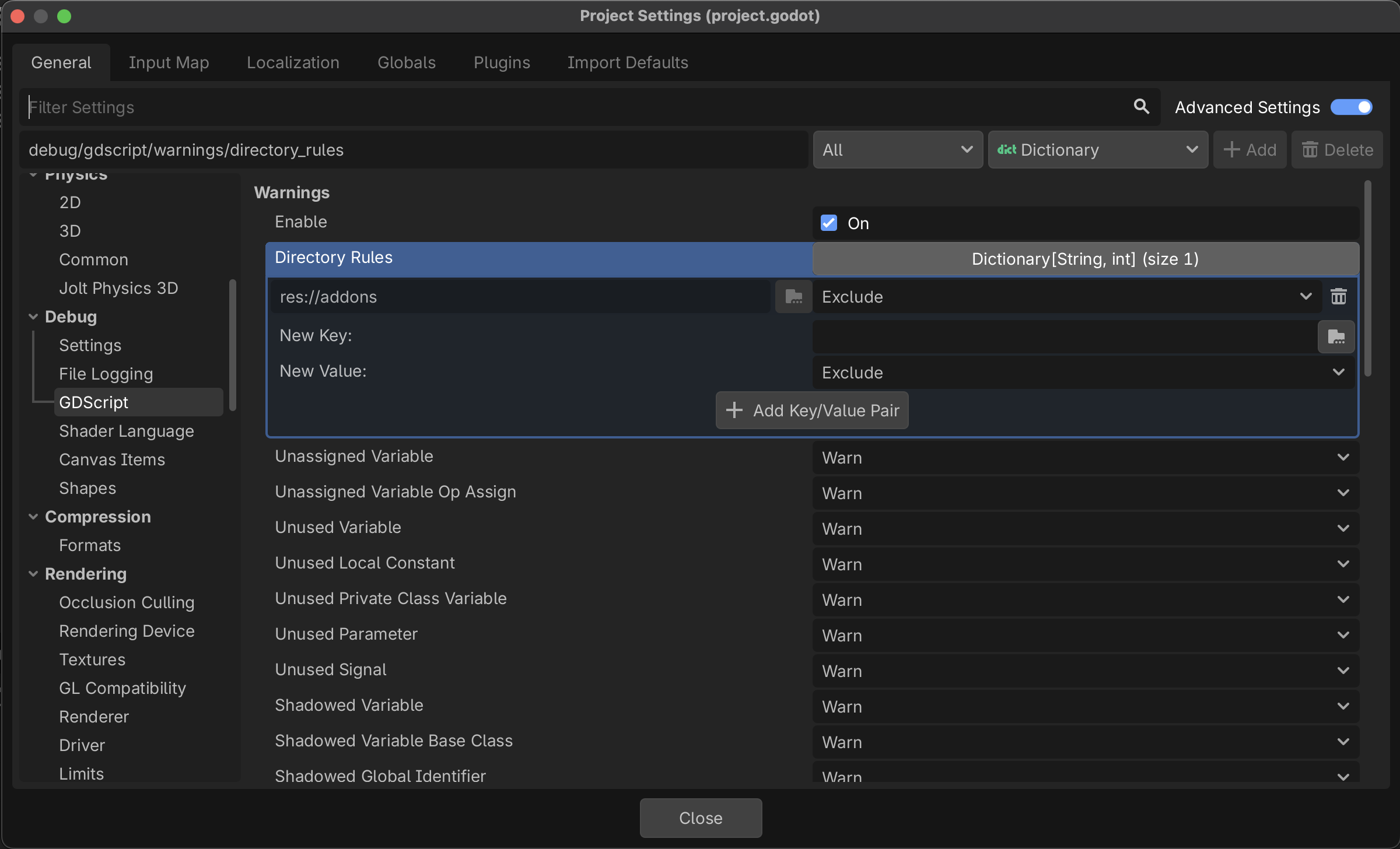
Task: Select Physics 3D in the sidebar
Action: pyautogui.click(x=70, y=231)
